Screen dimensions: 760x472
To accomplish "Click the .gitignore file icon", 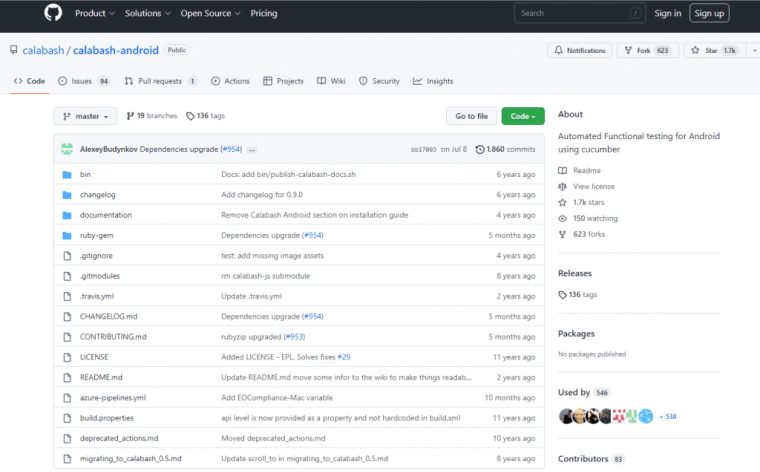I will [67, 256].
